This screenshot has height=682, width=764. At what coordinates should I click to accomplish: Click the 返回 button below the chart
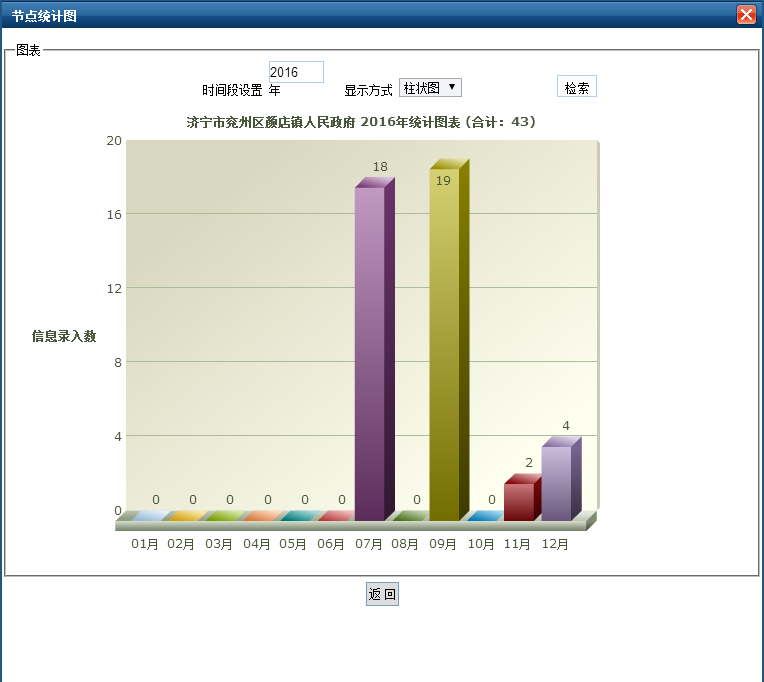pos(382,594)
